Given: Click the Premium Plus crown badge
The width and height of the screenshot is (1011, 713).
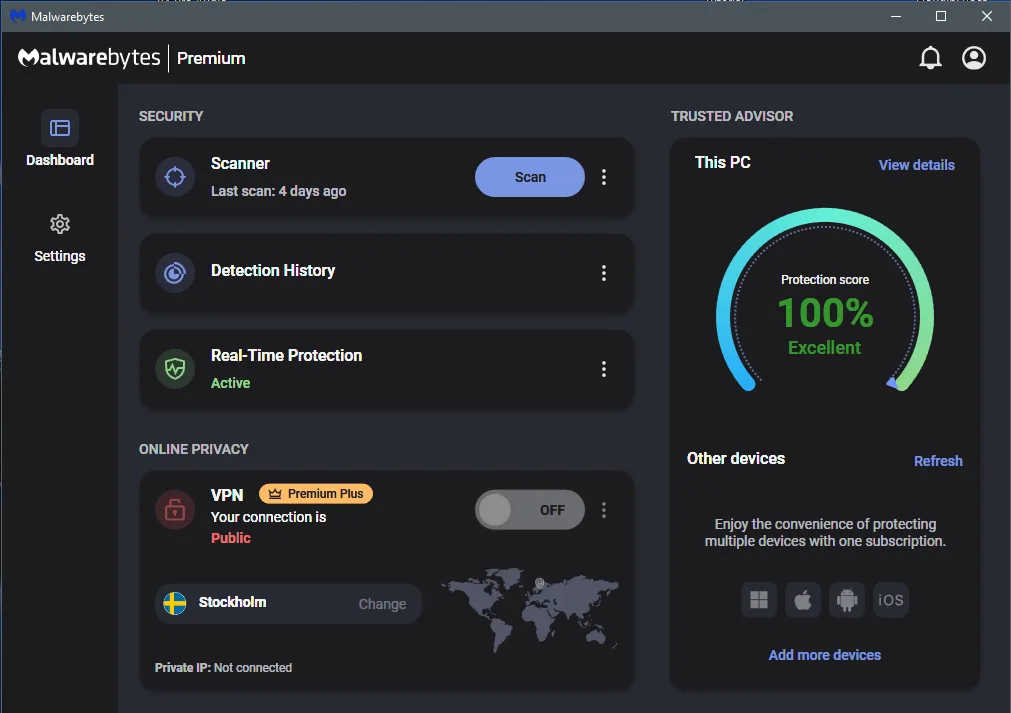Looking at the screenshot, I should click(x=316, y=494).
